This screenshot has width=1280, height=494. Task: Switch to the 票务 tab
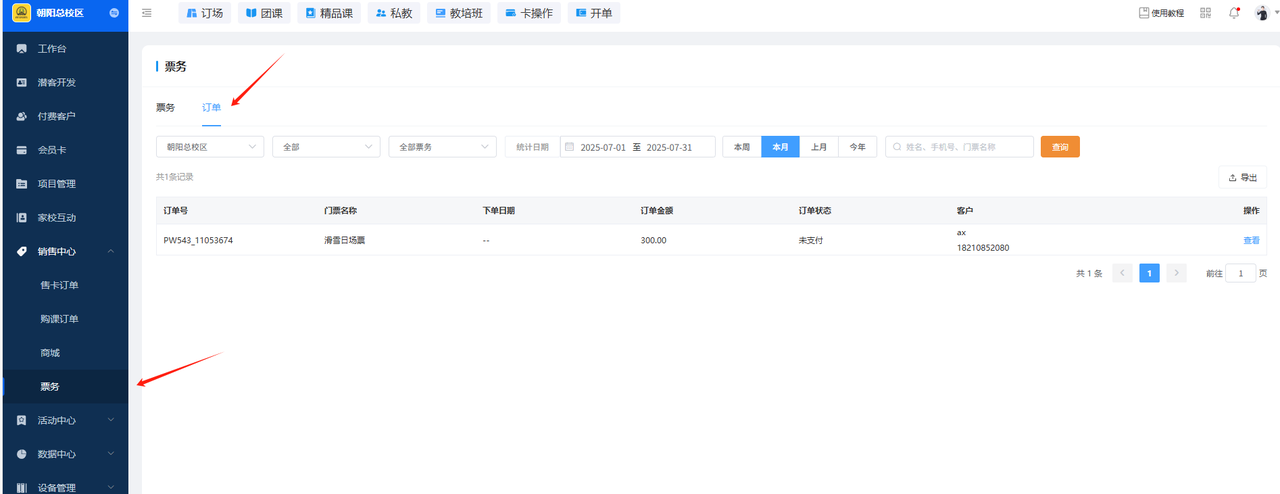coord(165,107)
